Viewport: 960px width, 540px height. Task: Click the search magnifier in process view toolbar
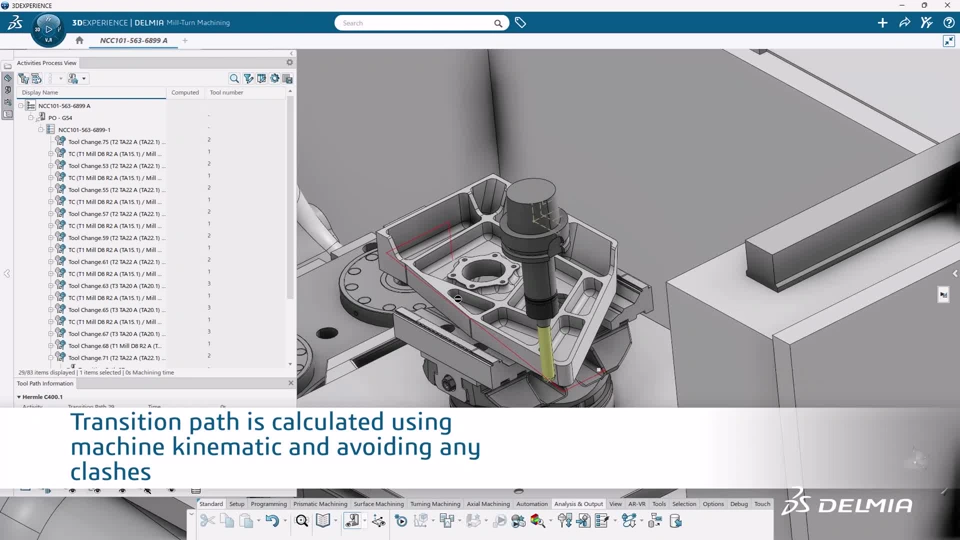point(234,78)
